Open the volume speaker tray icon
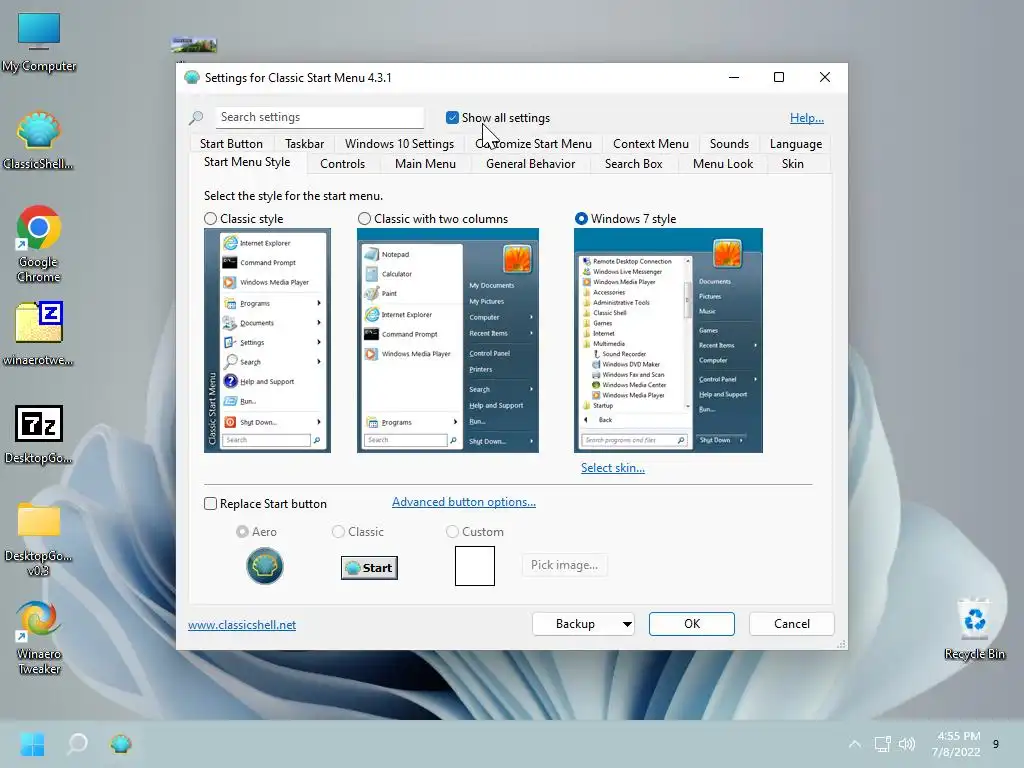 coord(907,744)
